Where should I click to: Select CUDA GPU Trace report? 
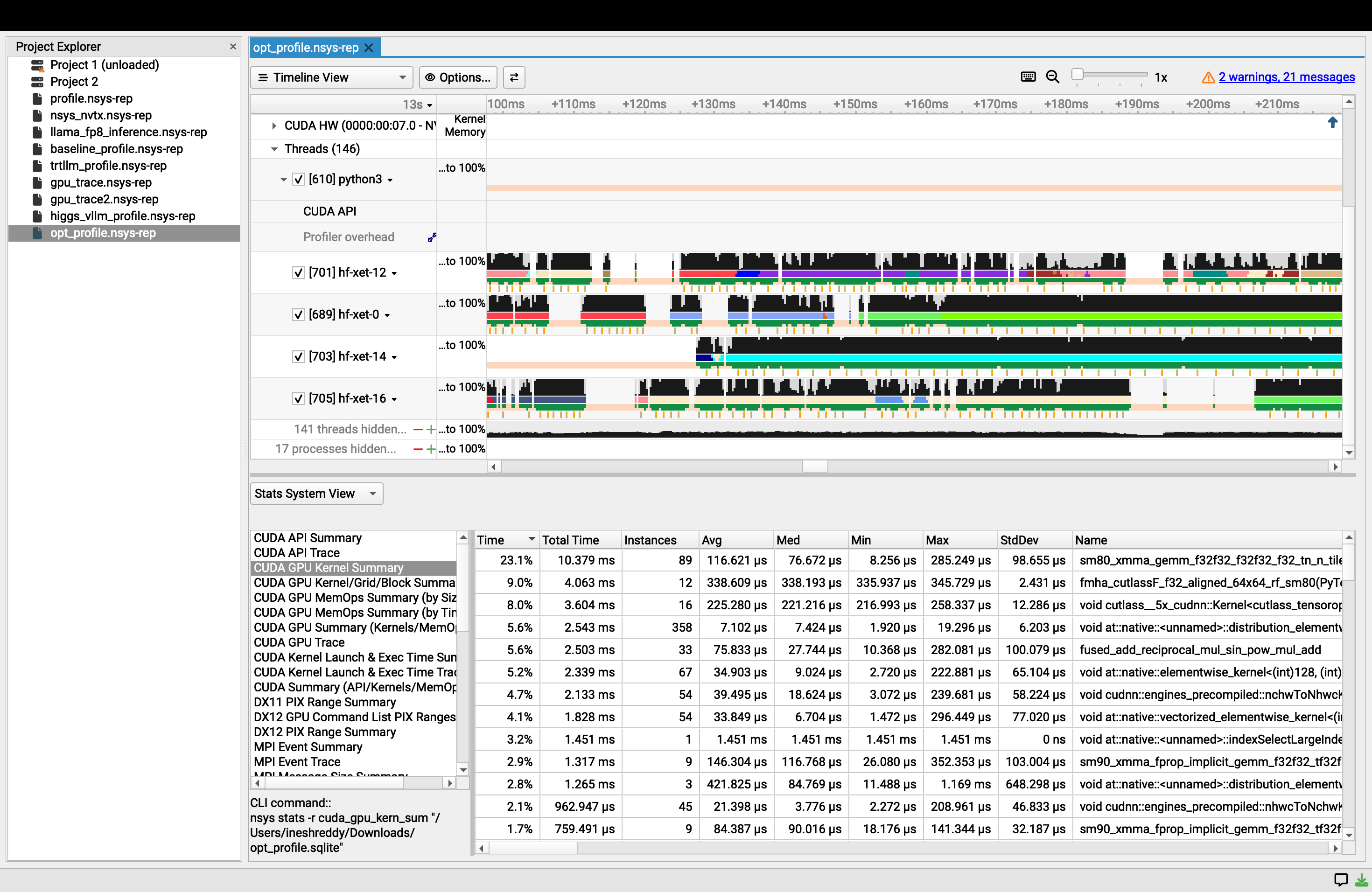pos(299,642)
